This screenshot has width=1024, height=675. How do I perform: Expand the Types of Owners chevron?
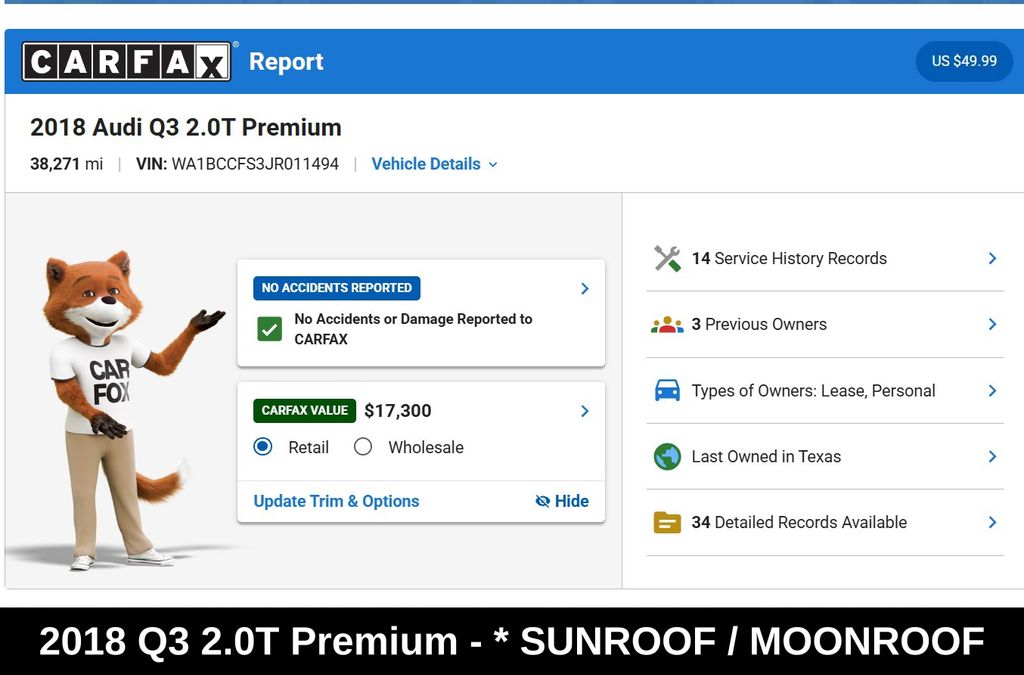point(992,390)
